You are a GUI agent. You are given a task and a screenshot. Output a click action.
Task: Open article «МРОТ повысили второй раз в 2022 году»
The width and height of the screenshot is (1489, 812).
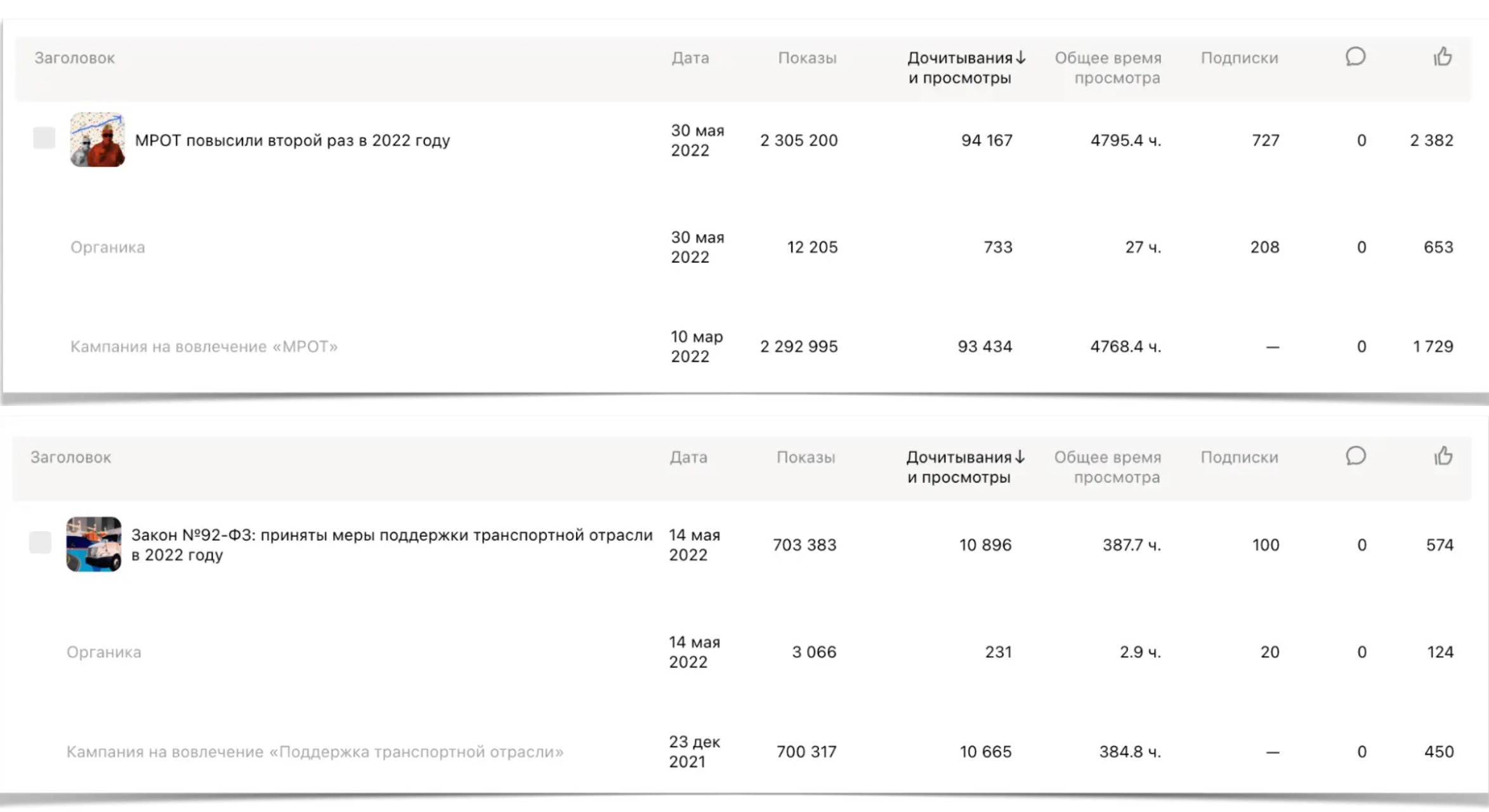coord(292,140)
